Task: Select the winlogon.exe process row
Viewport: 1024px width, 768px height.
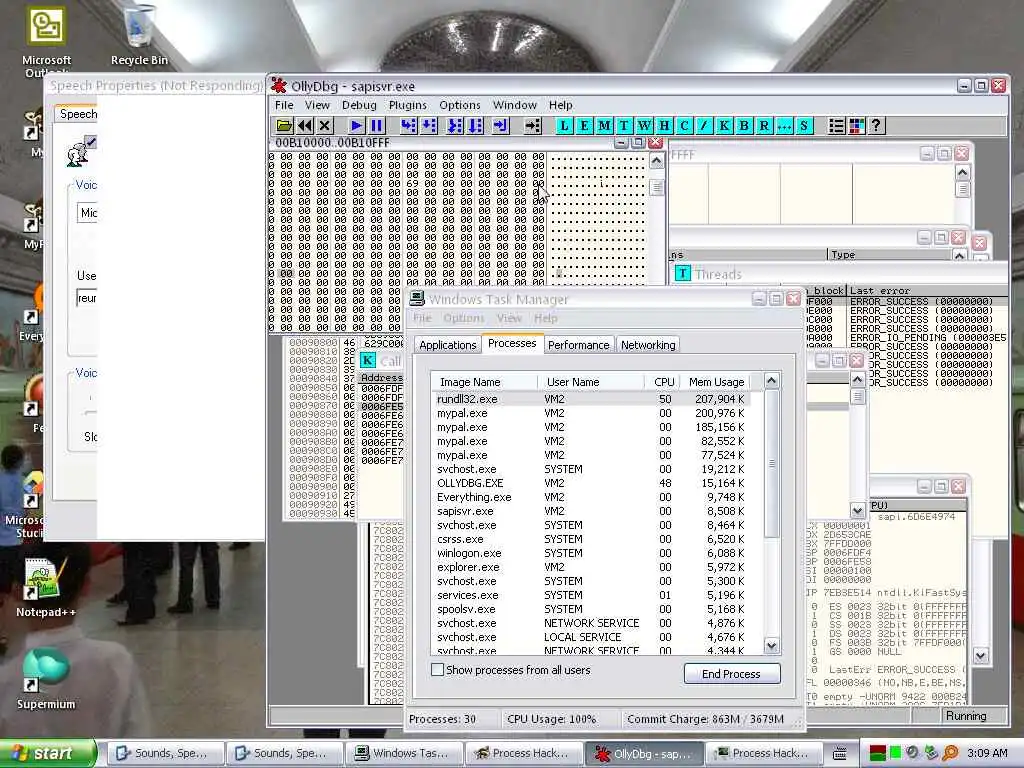Action: 591,553
